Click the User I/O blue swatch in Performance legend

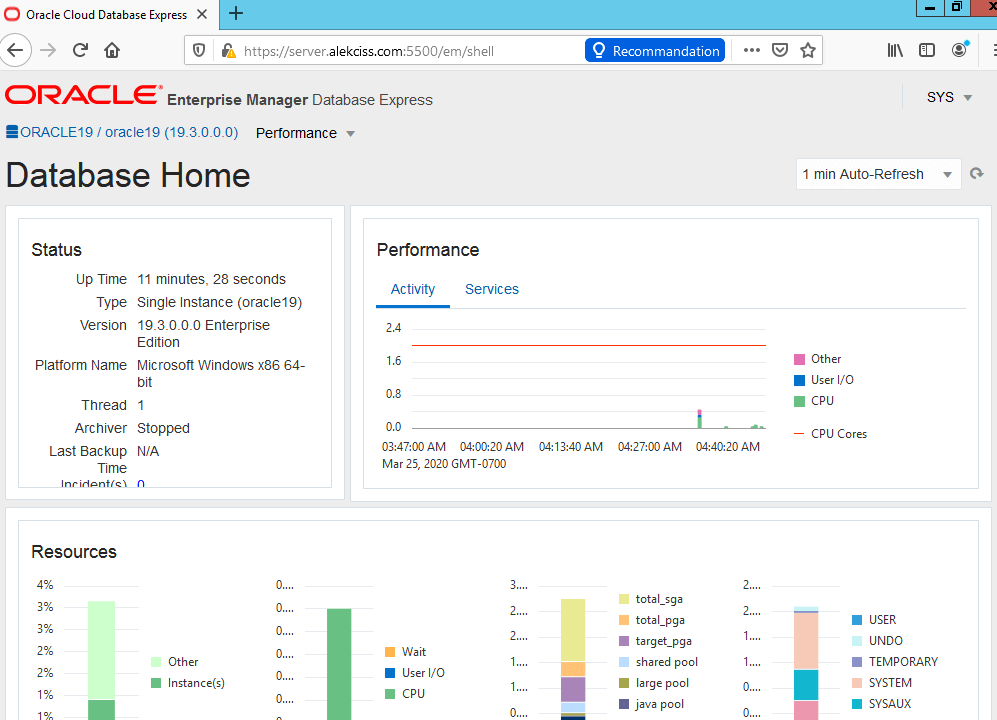point(799,380)
